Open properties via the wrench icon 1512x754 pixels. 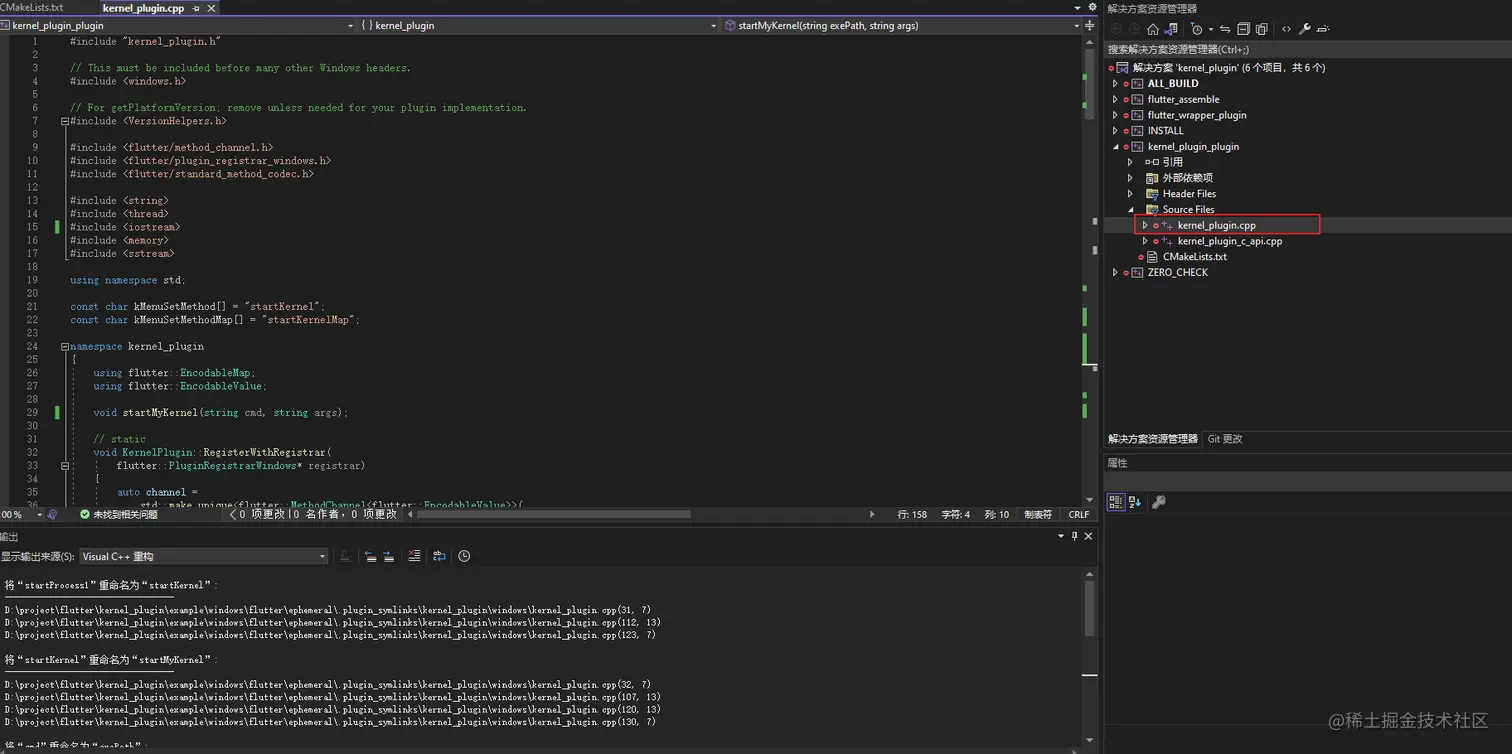[x=1305, y=29]
